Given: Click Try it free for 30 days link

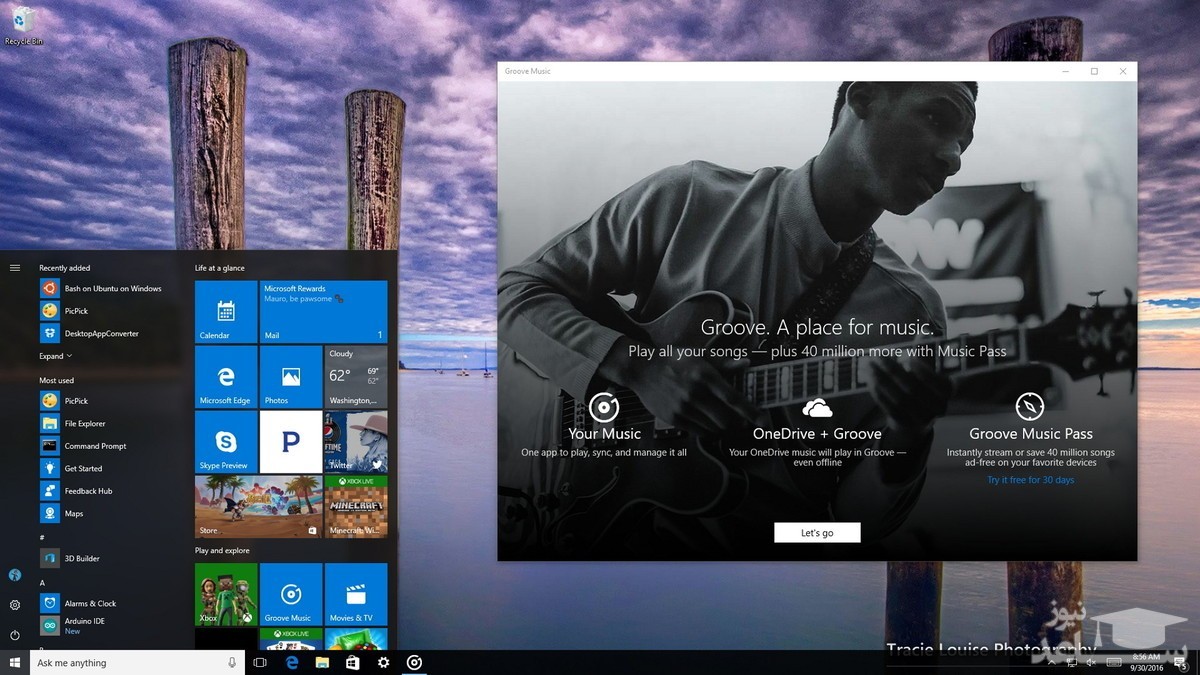Looking at the screenshot, I should [x=1030, y=480].
